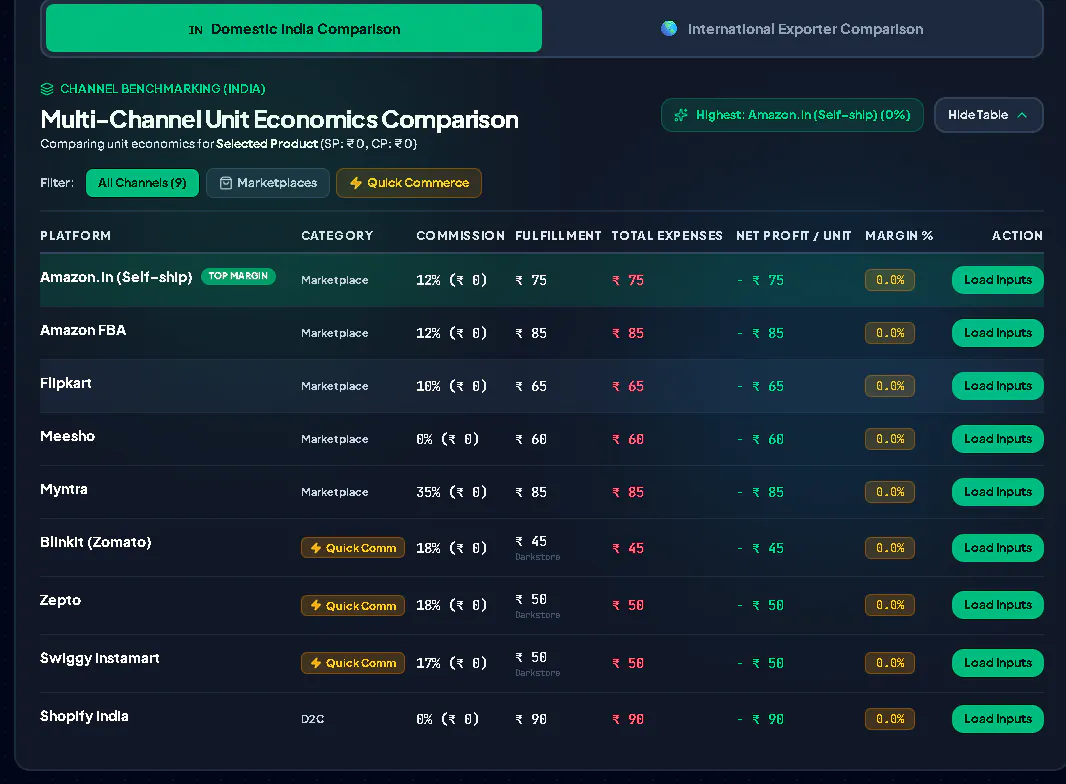
Task: Select Blinkit (Zomato) platform name
Action: click(x=96, y=543)
